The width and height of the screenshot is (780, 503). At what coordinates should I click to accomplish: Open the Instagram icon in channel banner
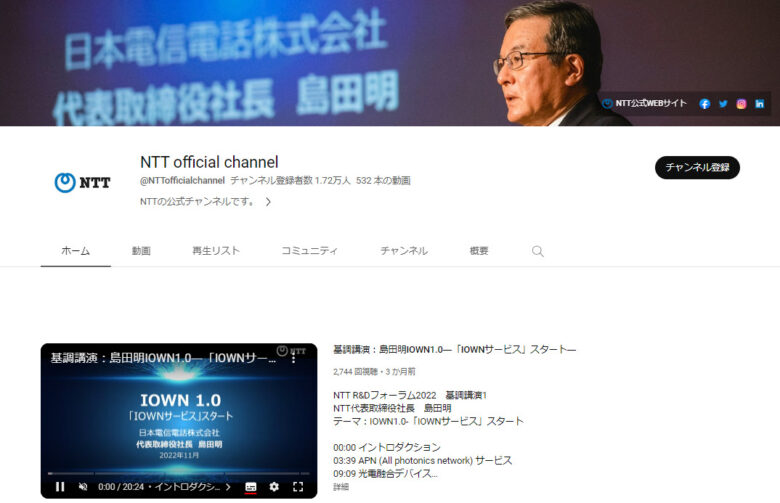tap(741, 103)
